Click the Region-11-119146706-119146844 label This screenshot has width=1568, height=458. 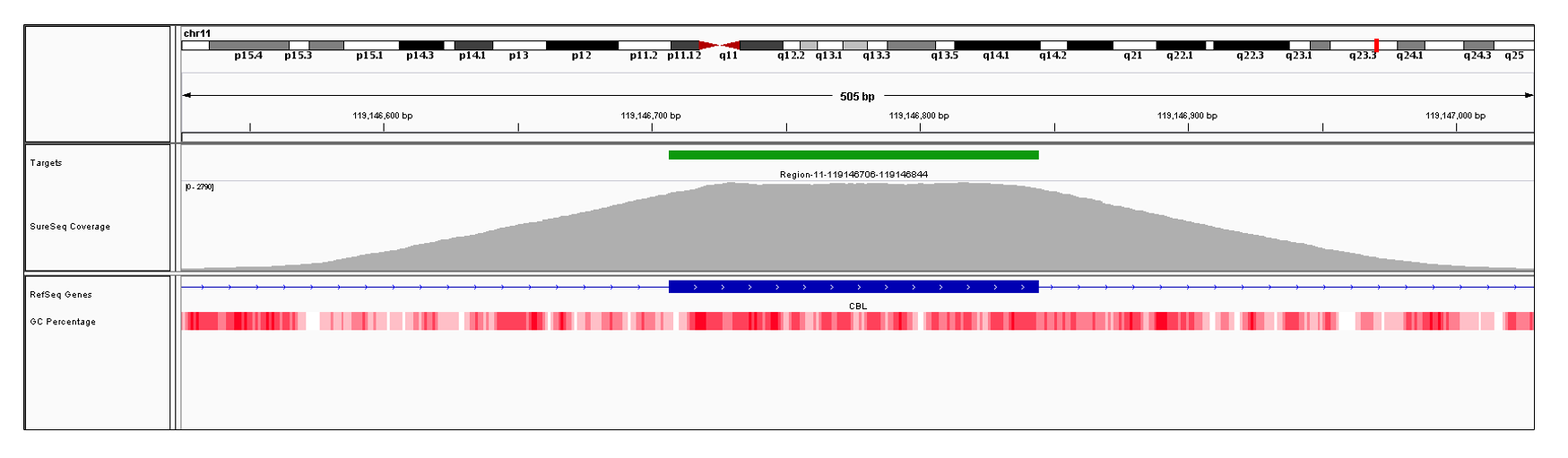coord(853,175)
